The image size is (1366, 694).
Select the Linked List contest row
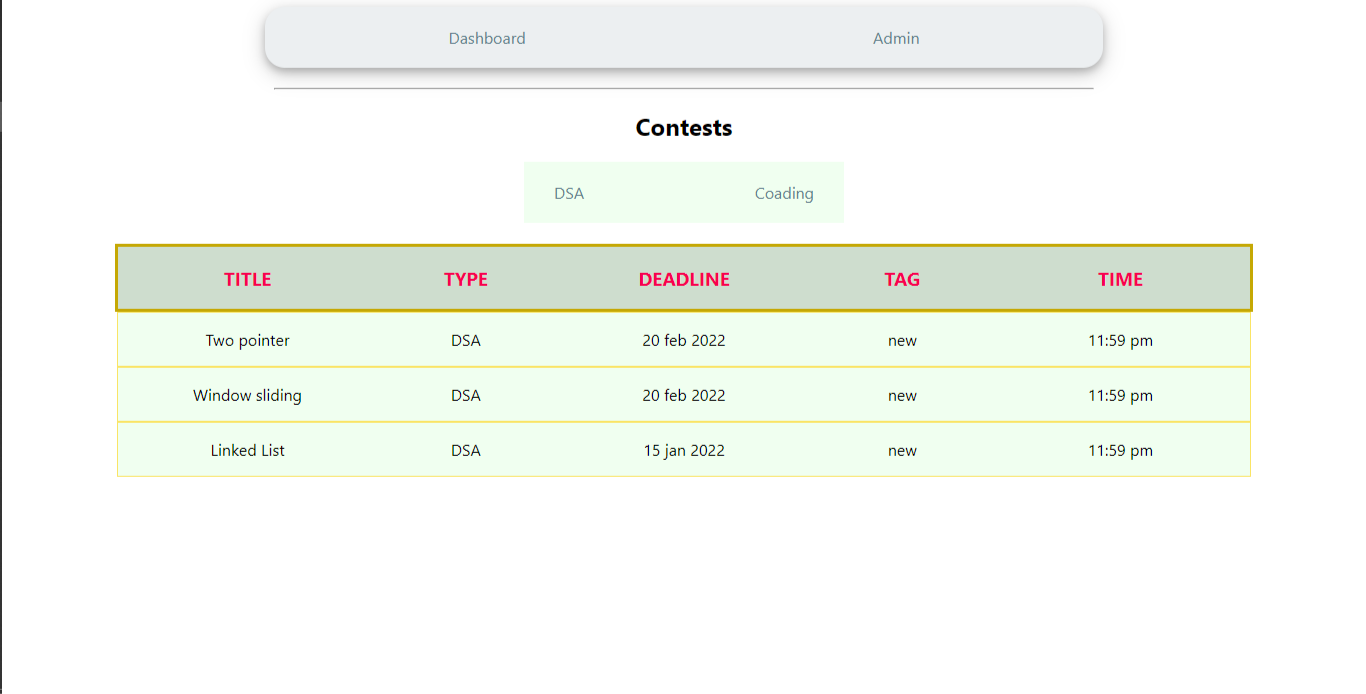pos(247,450)
